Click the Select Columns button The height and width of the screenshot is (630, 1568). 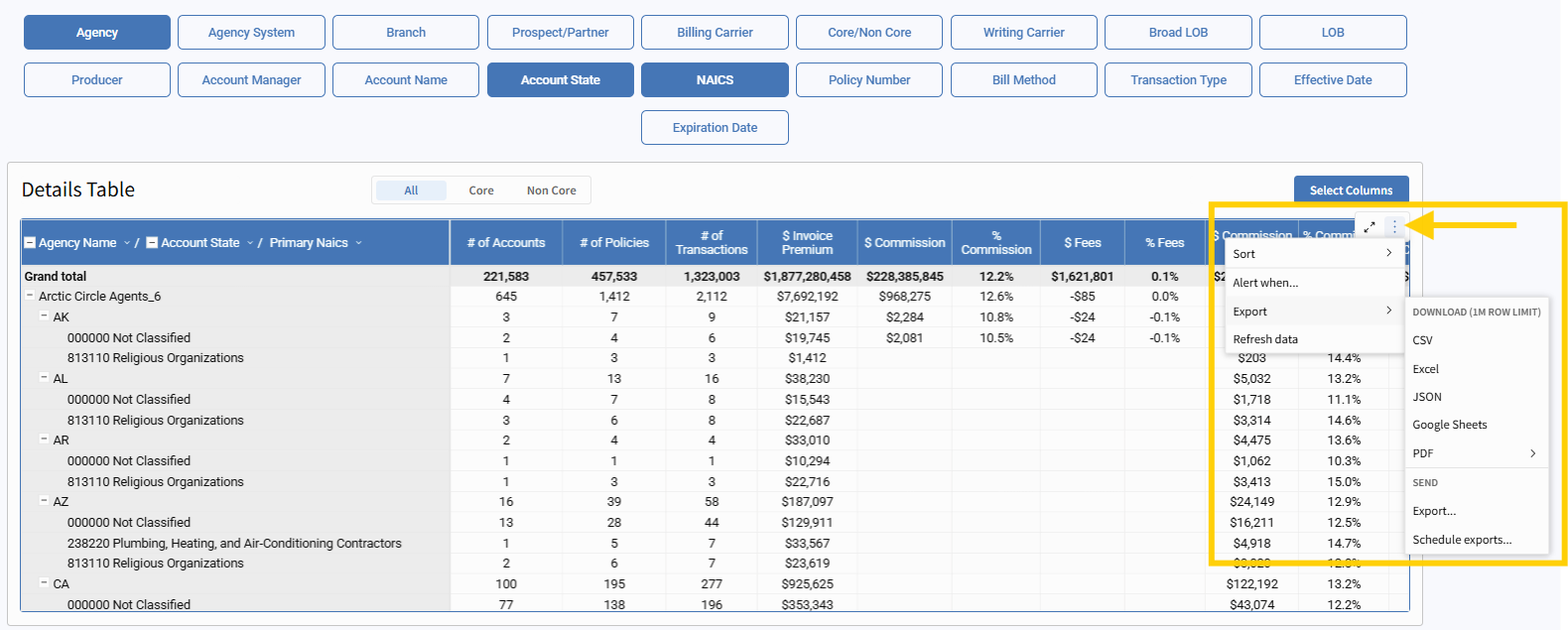pyautogui.click(x=1351, y=190)
